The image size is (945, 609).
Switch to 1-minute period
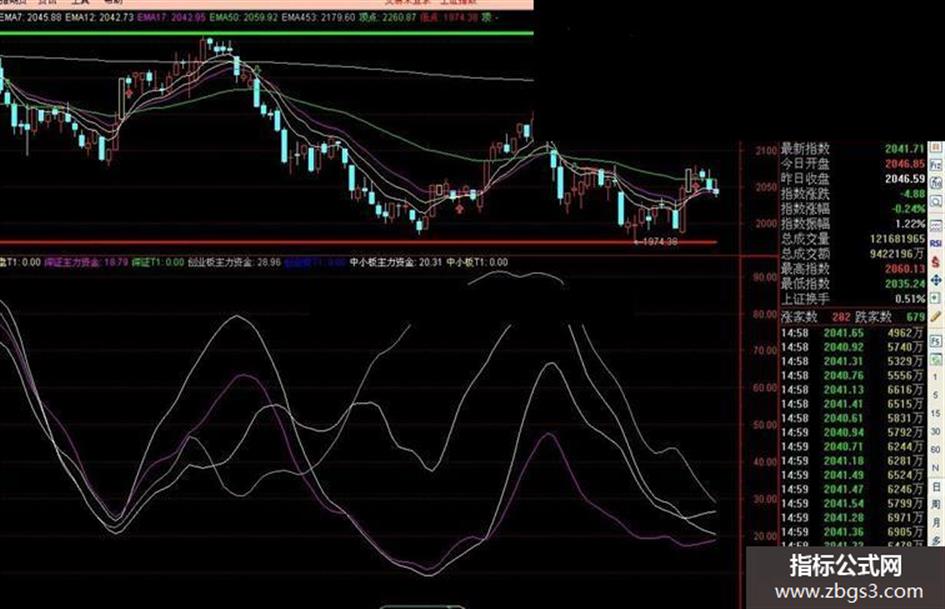(935, 377)
